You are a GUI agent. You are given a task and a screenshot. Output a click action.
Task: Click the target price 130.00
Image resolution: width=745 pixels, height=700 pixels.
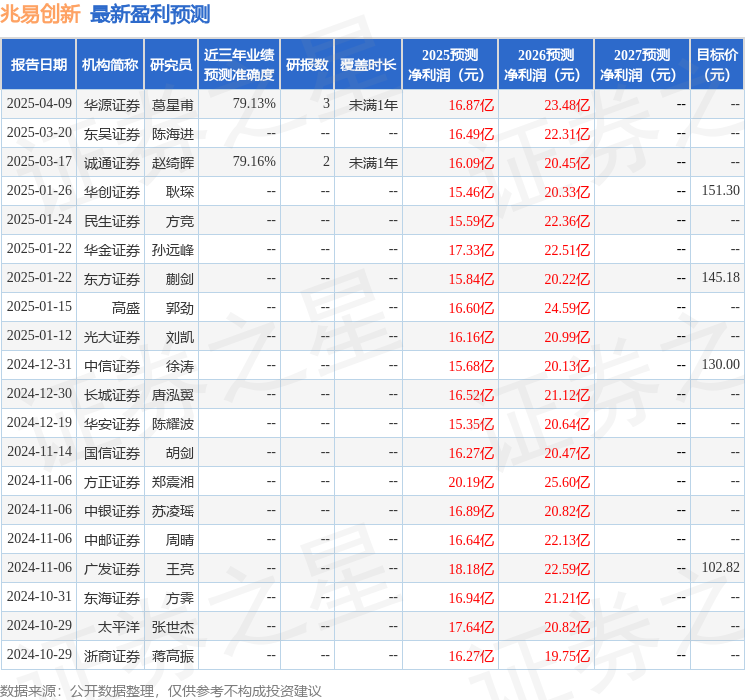click(x=721, y=364)
